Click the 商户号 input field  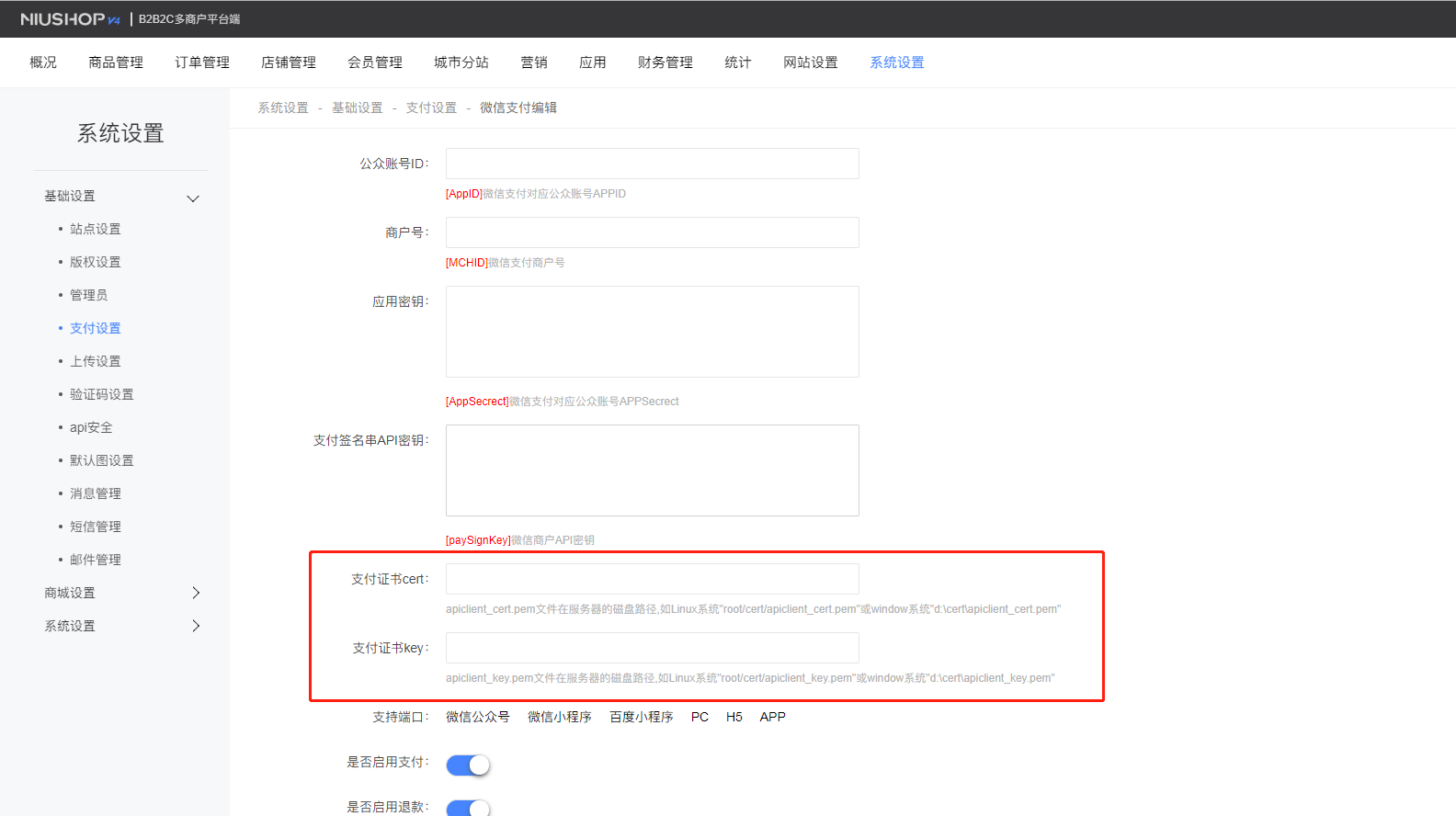tap(653, 232)
